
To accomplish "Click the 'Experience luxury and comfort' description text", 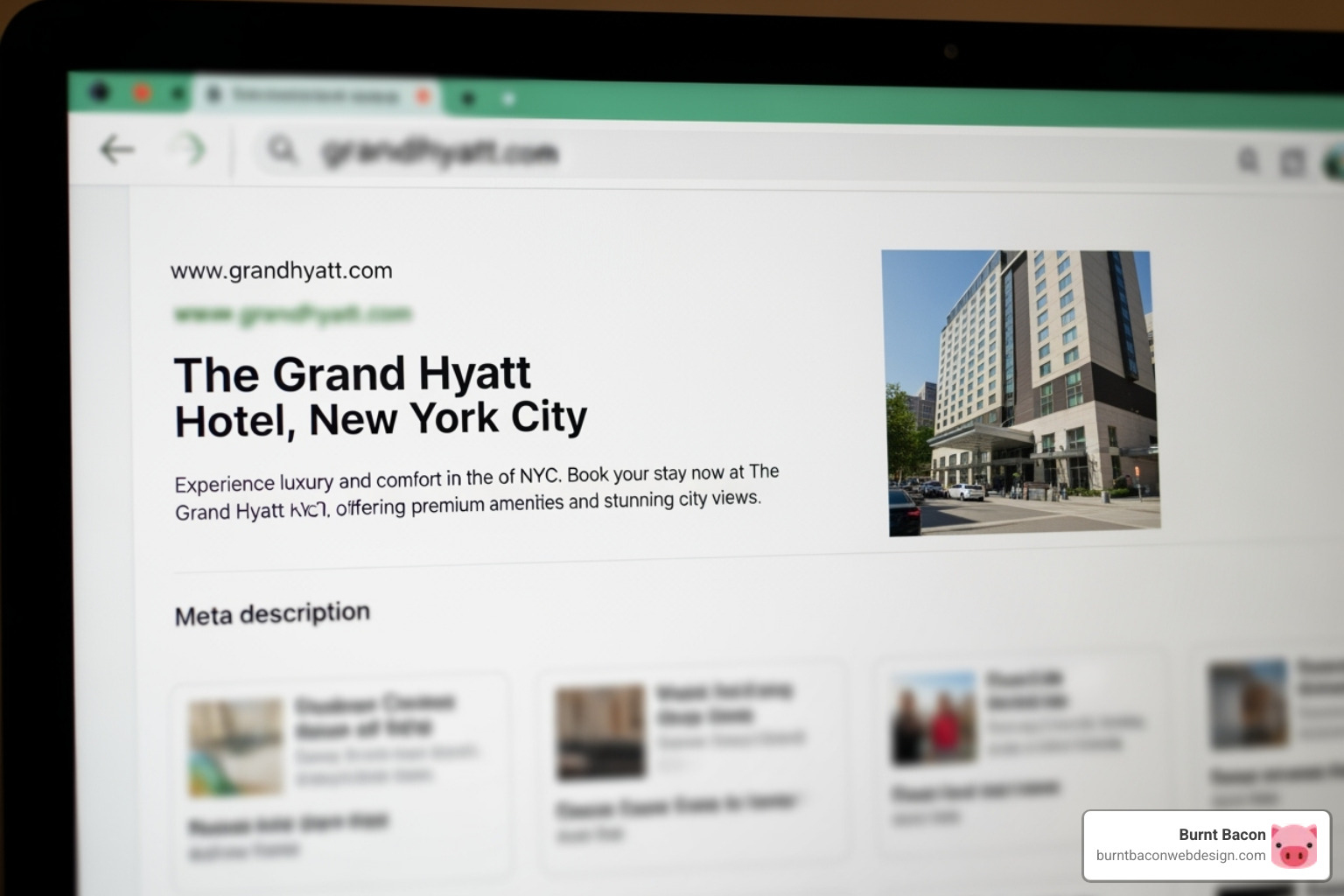I will [x=477, y=493].
